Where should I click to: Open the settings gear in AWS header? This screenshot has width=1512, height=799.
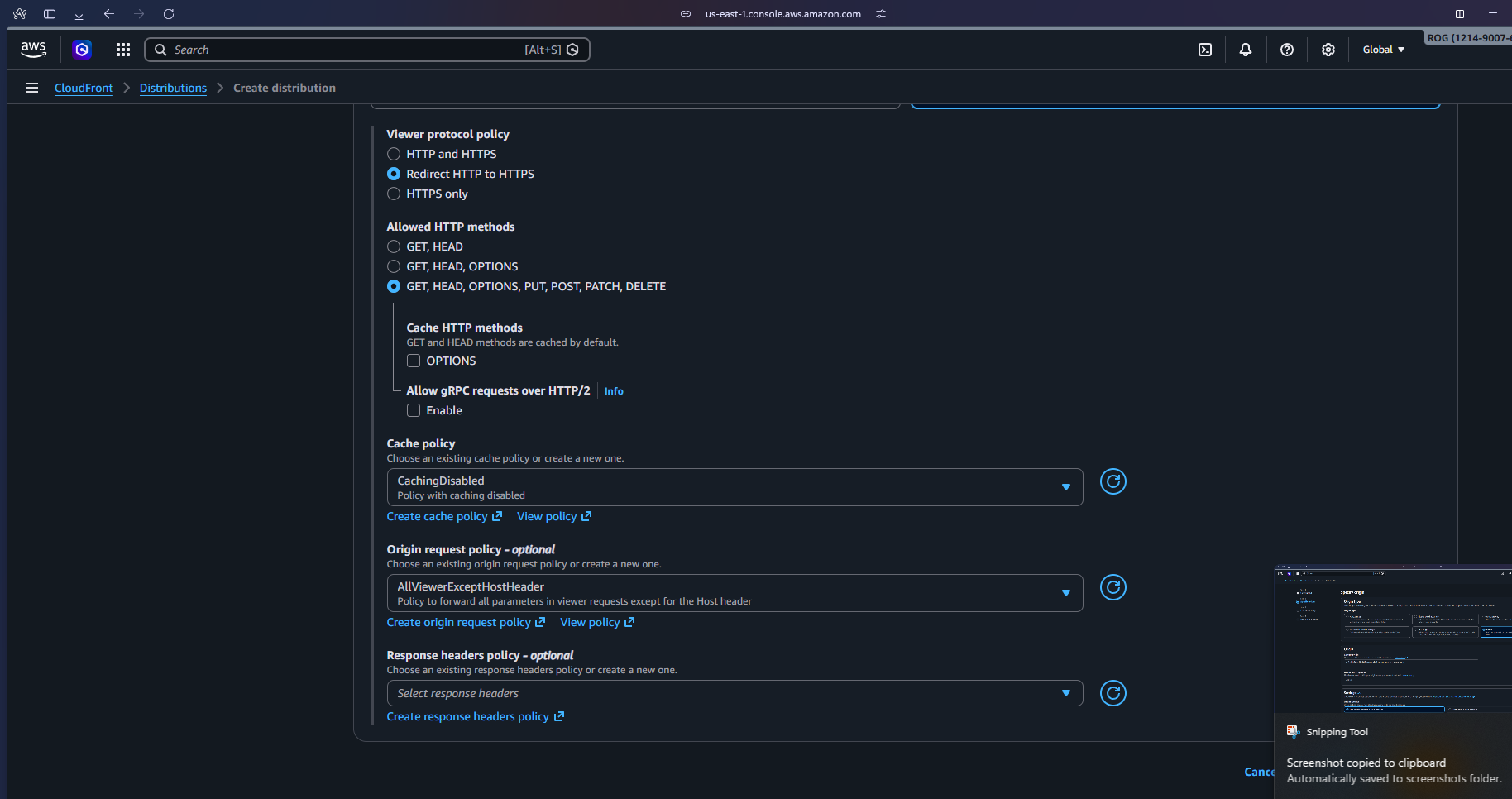coord(1328,50)
